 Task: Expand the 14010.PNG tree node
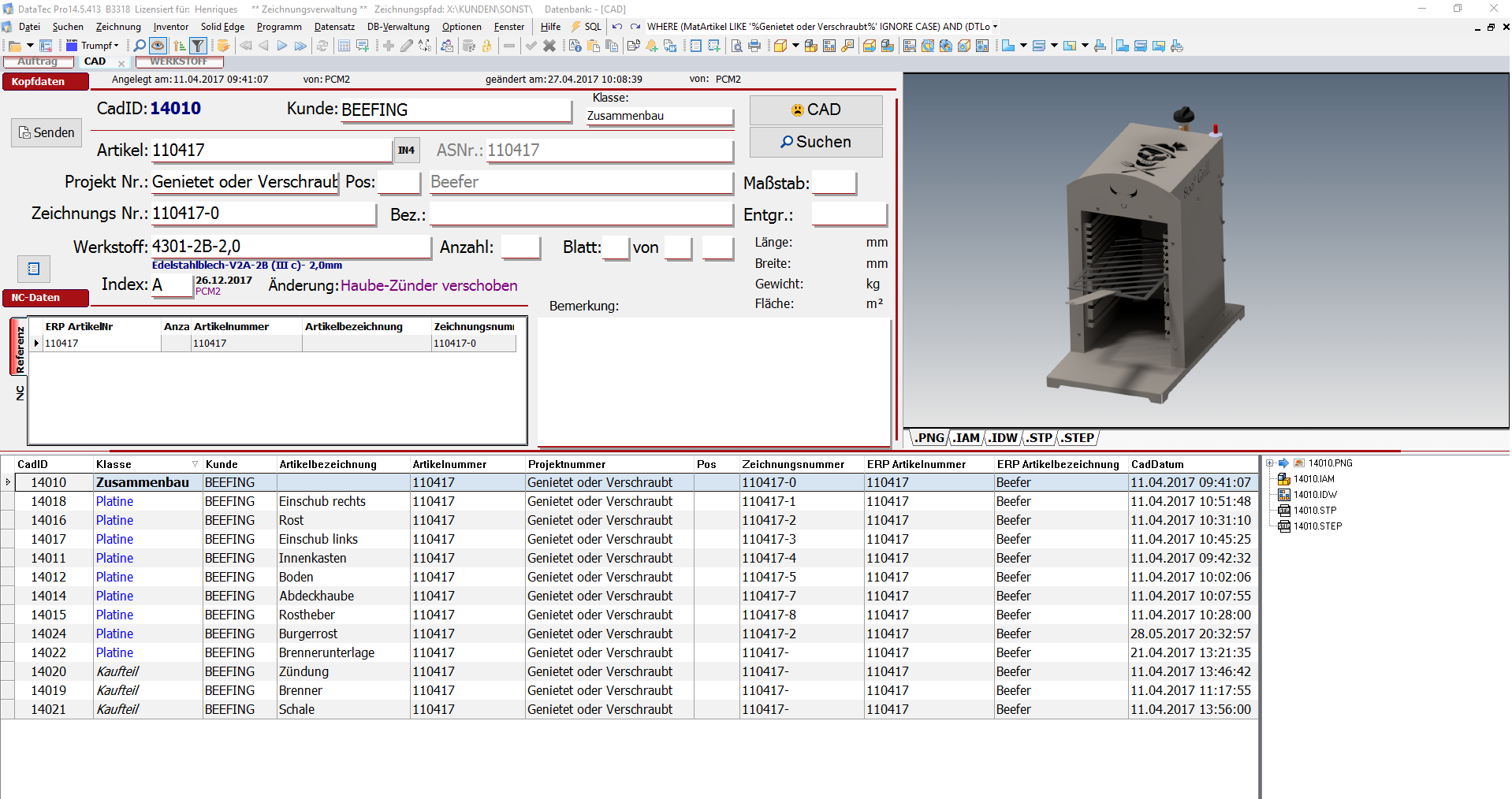[1270, 463]
